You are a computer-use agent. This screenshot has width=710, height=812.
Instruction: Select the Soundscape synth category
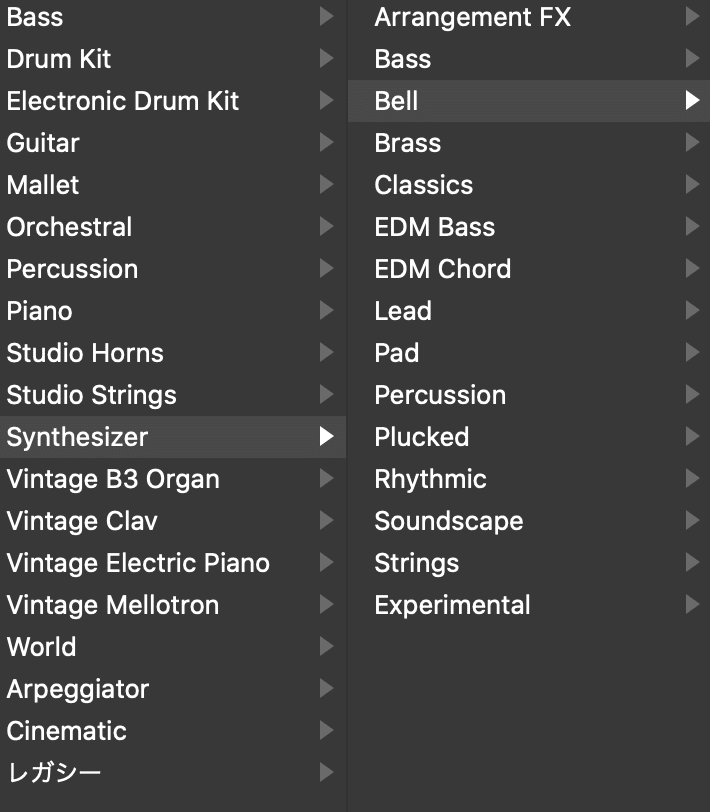[449, 521]
